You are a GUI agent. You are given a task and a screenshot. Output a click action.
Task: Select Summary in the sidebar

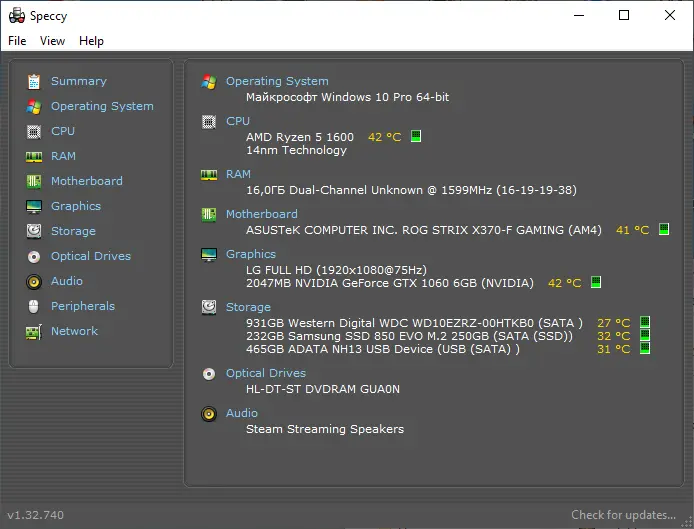click(79, 81)
